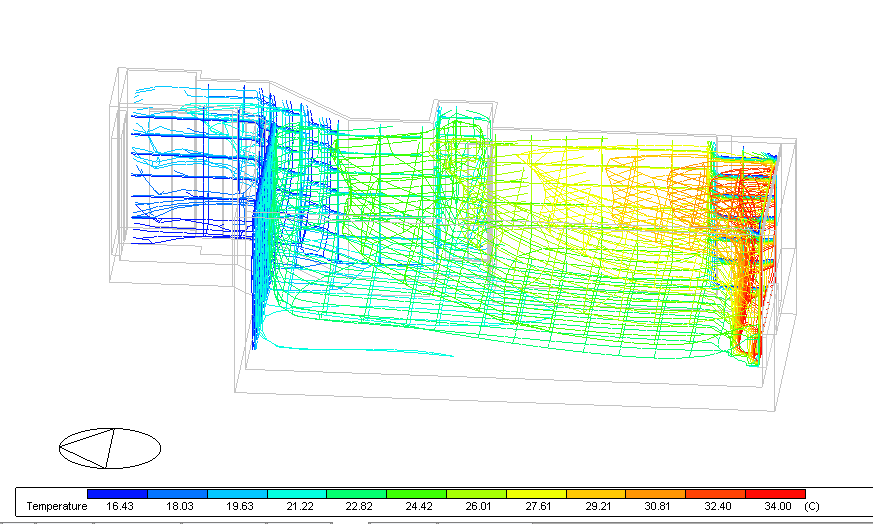Click the 22.82 green legend swatch
Image resolution: width=873 pixels, height=524 pixels.
tap(357, 494)
